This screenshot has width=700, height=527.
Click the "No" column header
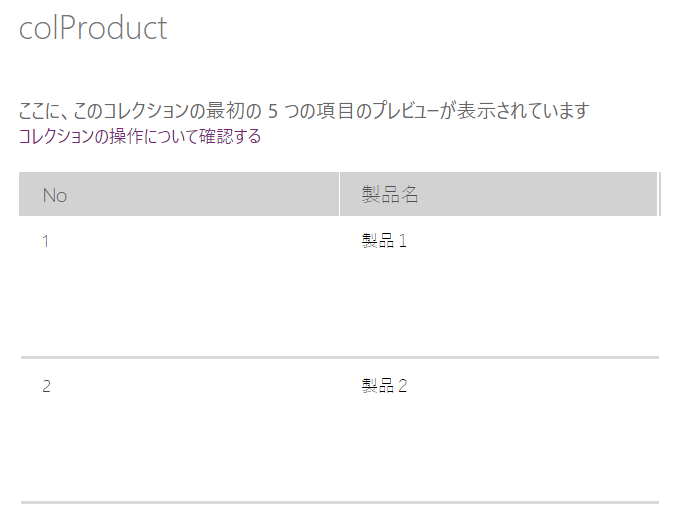pos(55,195)
